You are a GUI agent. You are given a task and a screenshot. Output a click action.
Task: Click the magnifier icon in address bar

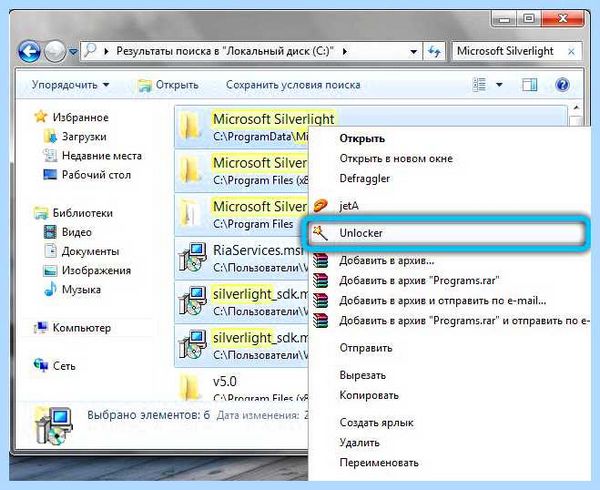point(90,50)
